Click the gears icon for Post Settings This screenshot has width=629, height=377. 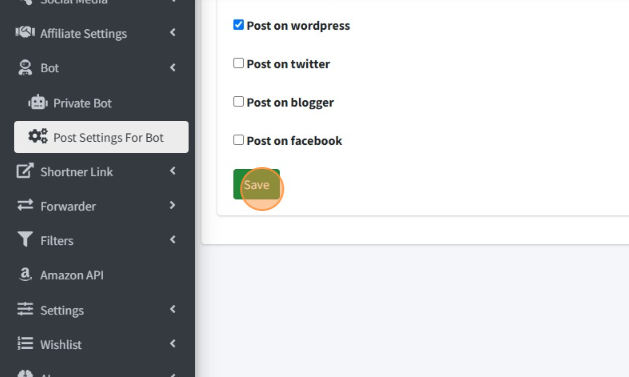(38, 136)
